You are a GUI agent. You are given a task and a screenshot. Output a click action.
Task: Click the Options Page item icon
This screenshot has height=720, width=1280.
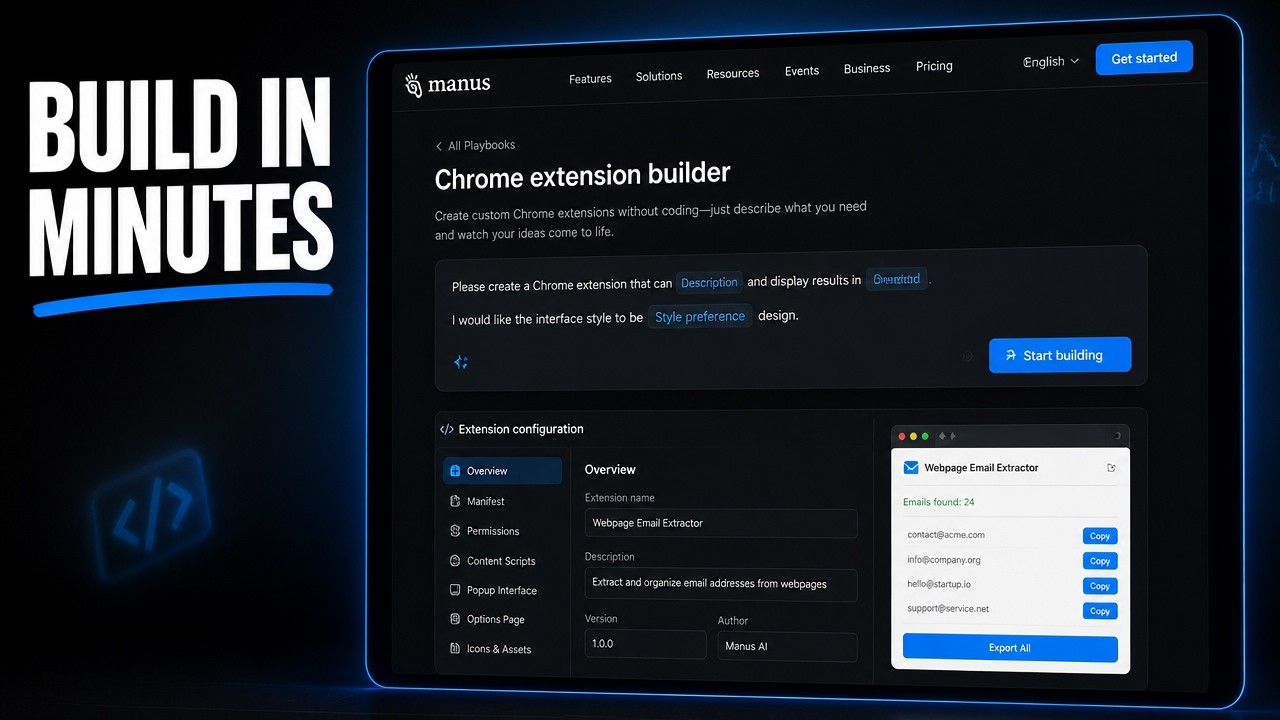(x=455, y=619)
